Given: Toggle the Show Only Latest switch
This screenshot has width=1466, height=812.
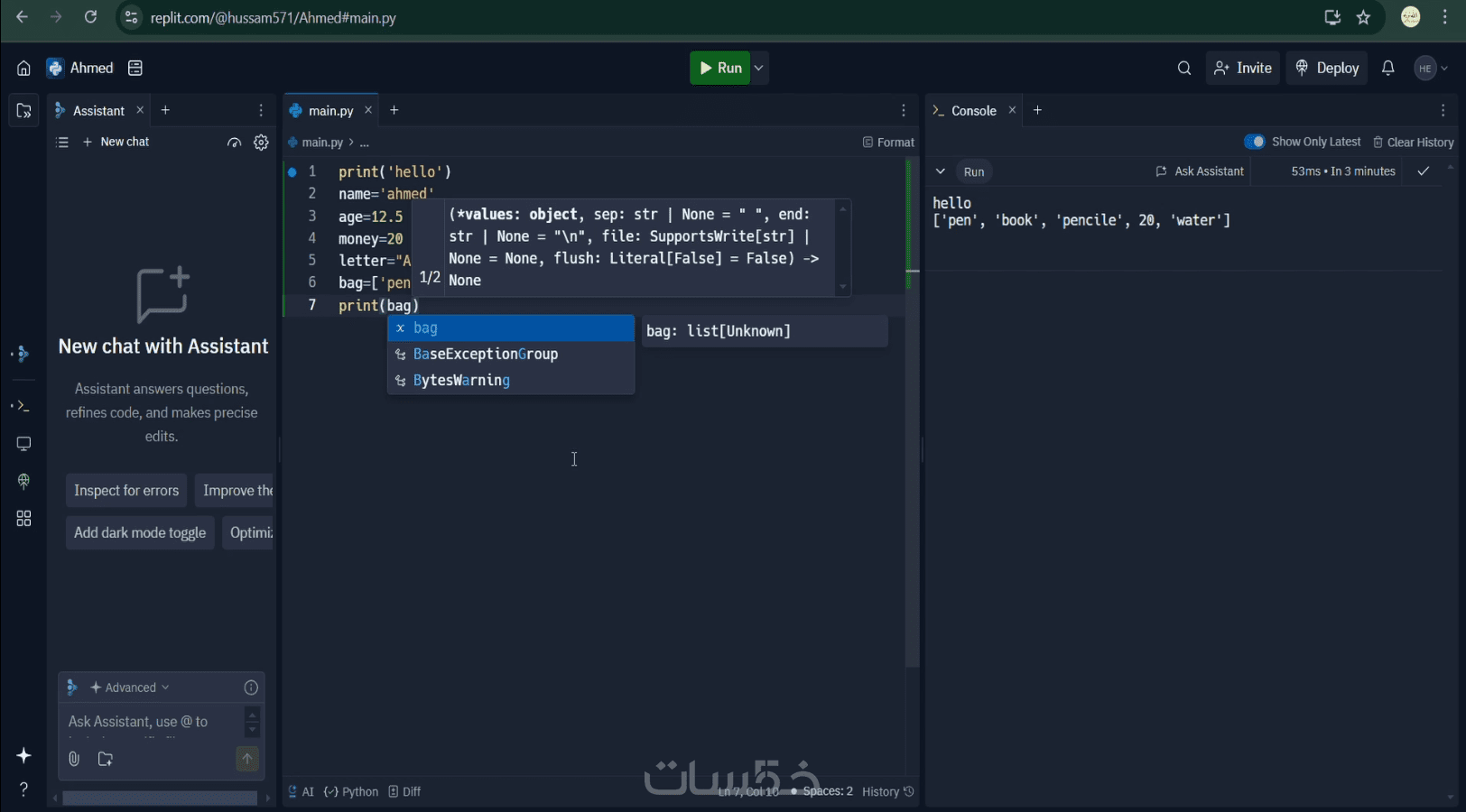Looking at the screenshot, I should point(1254,142).
